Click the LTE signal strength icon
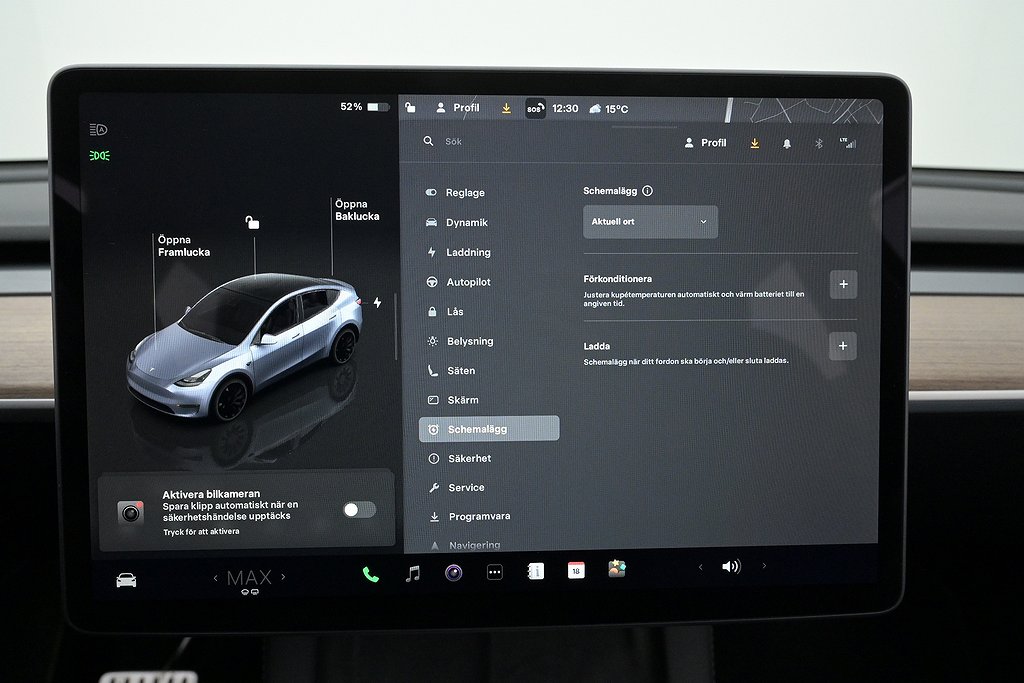Image resolution: width=1024 pixels, height=683 pixels. pyautogui.click(x=848, y=143)
